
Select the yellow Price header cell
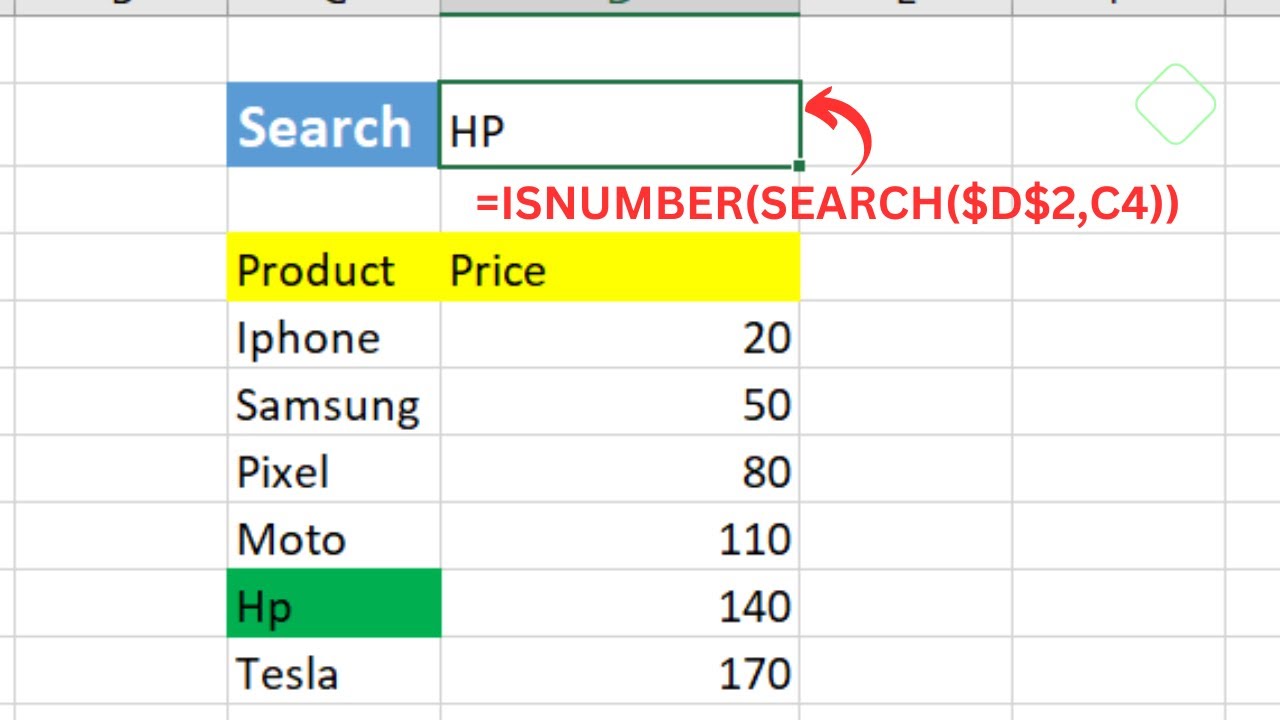(x=619, y=268)
